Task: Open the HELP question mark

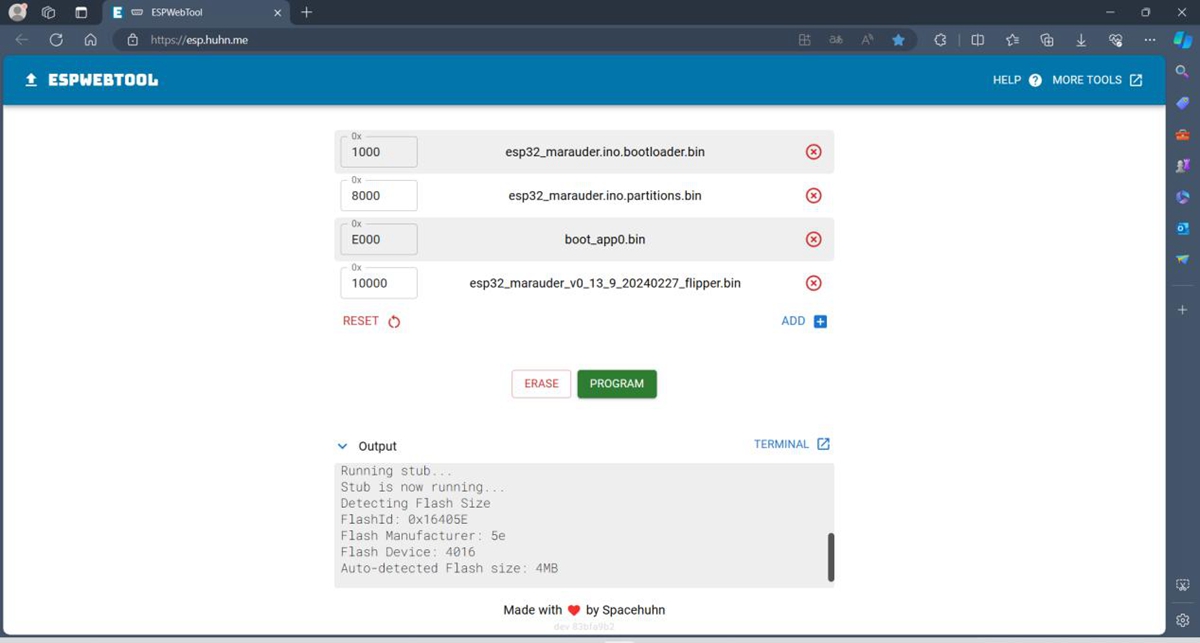Action: (x=1035, y=80)
